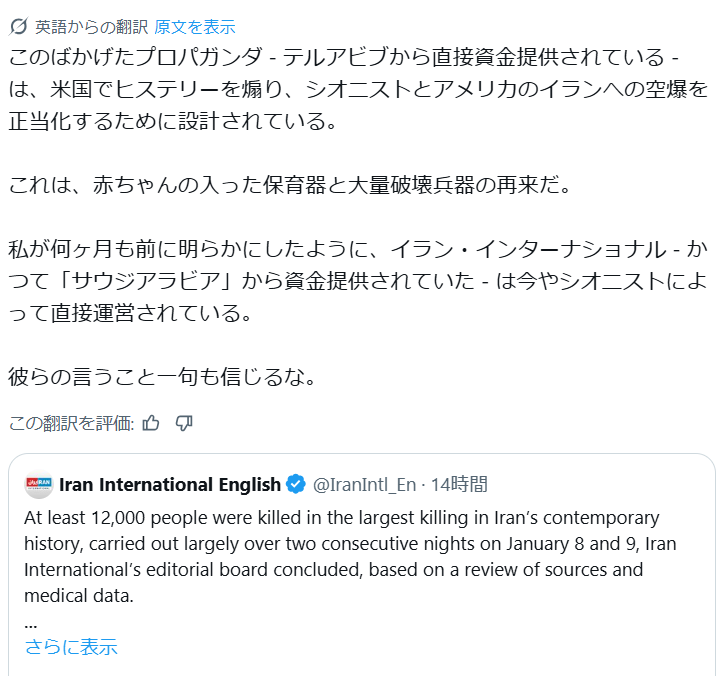This screenshot has width=720, height=676.
Task: Click the @IranIntl_En handle
Action: (x=364, y=485)
